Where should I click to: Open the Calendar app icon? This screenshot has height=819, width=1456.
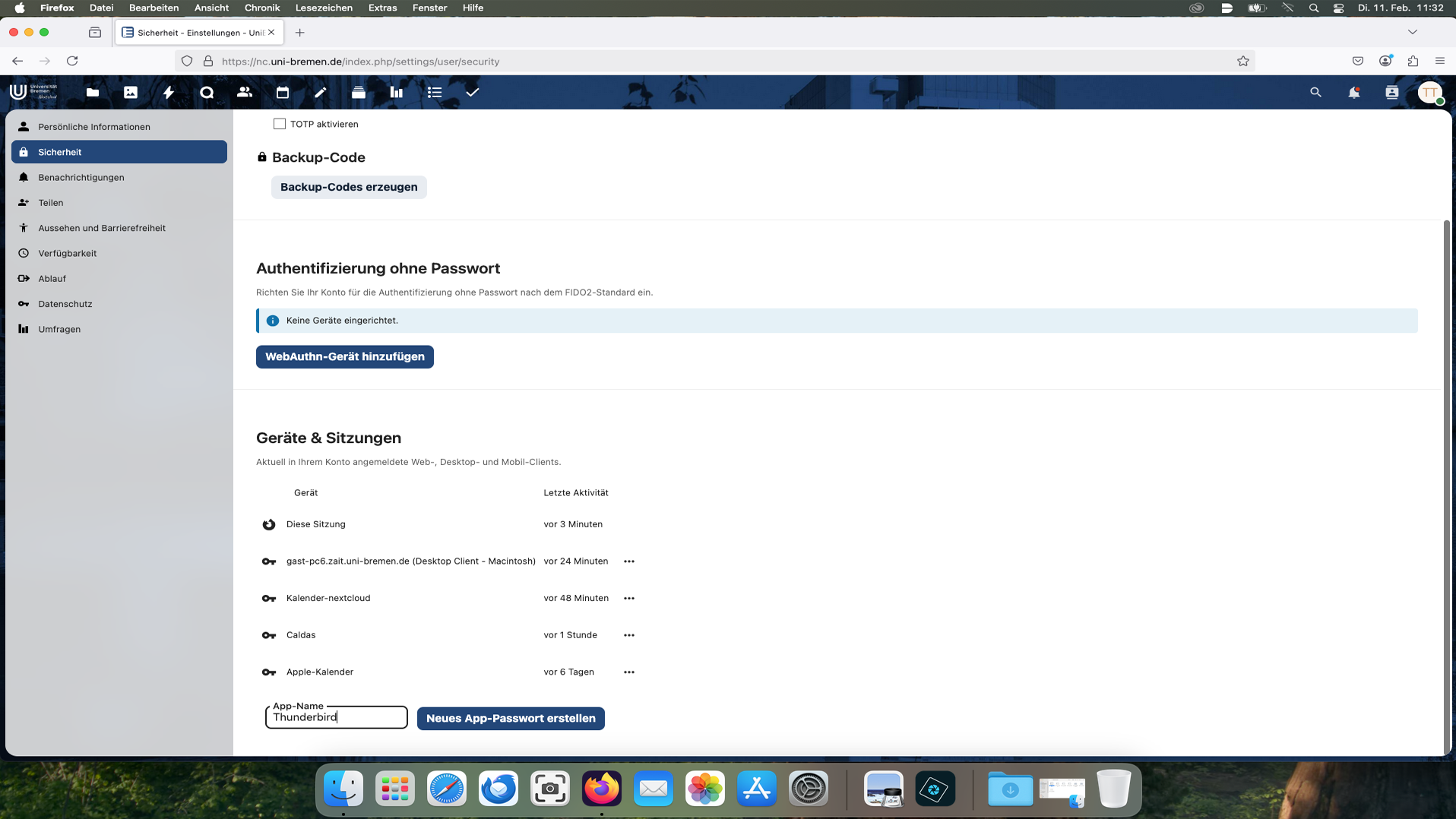pyautogui.click(x=283, y=93)
